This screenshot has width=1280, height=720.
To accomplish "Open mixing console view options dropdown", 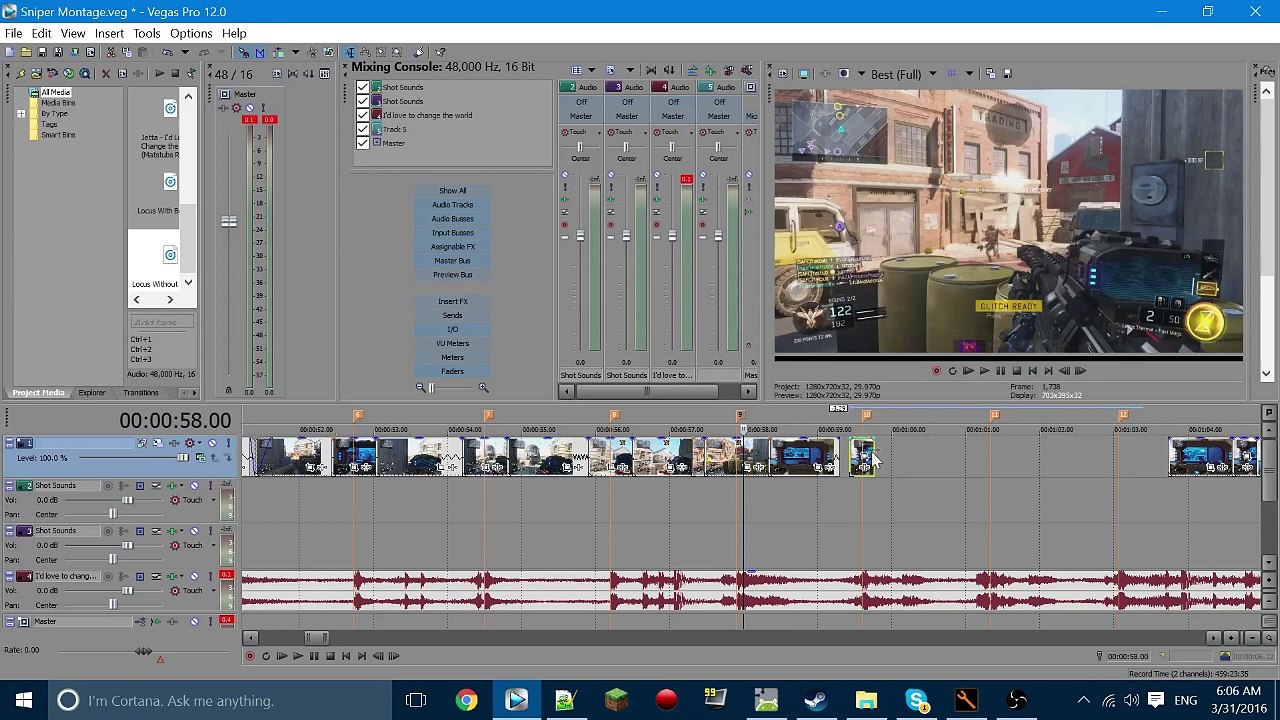I will (590, 70).
